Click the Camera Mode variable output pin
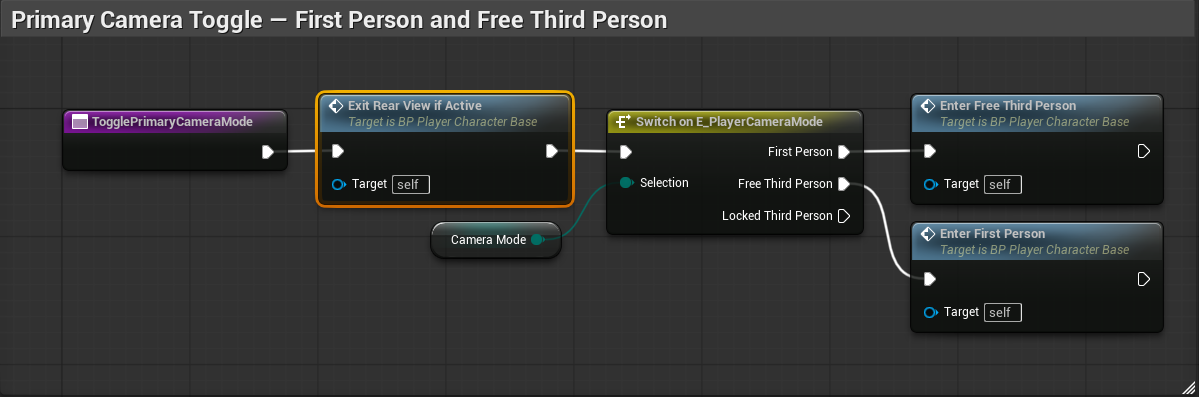Viewport: 1199px width, 397px height. pos(537,239)
